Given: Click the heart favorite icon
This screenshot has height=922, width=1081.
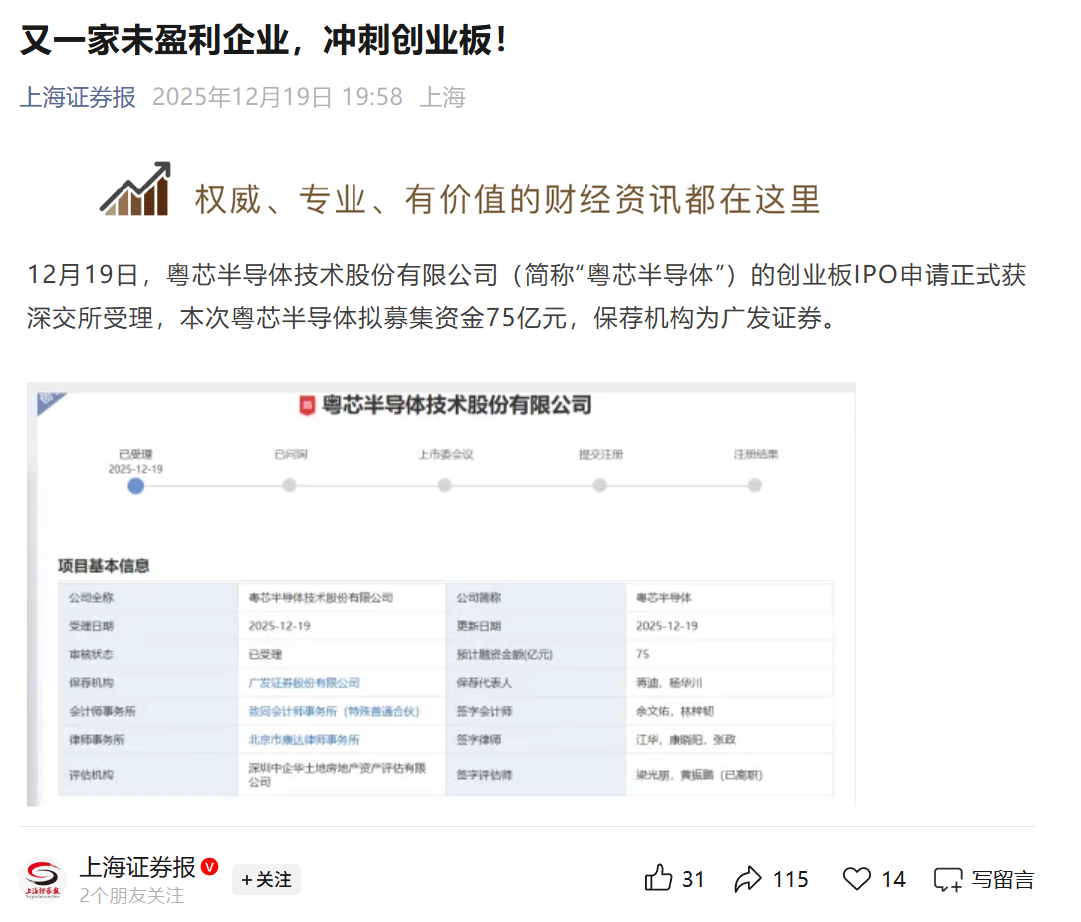Looking at the screenshot, I should coord(857,879).
